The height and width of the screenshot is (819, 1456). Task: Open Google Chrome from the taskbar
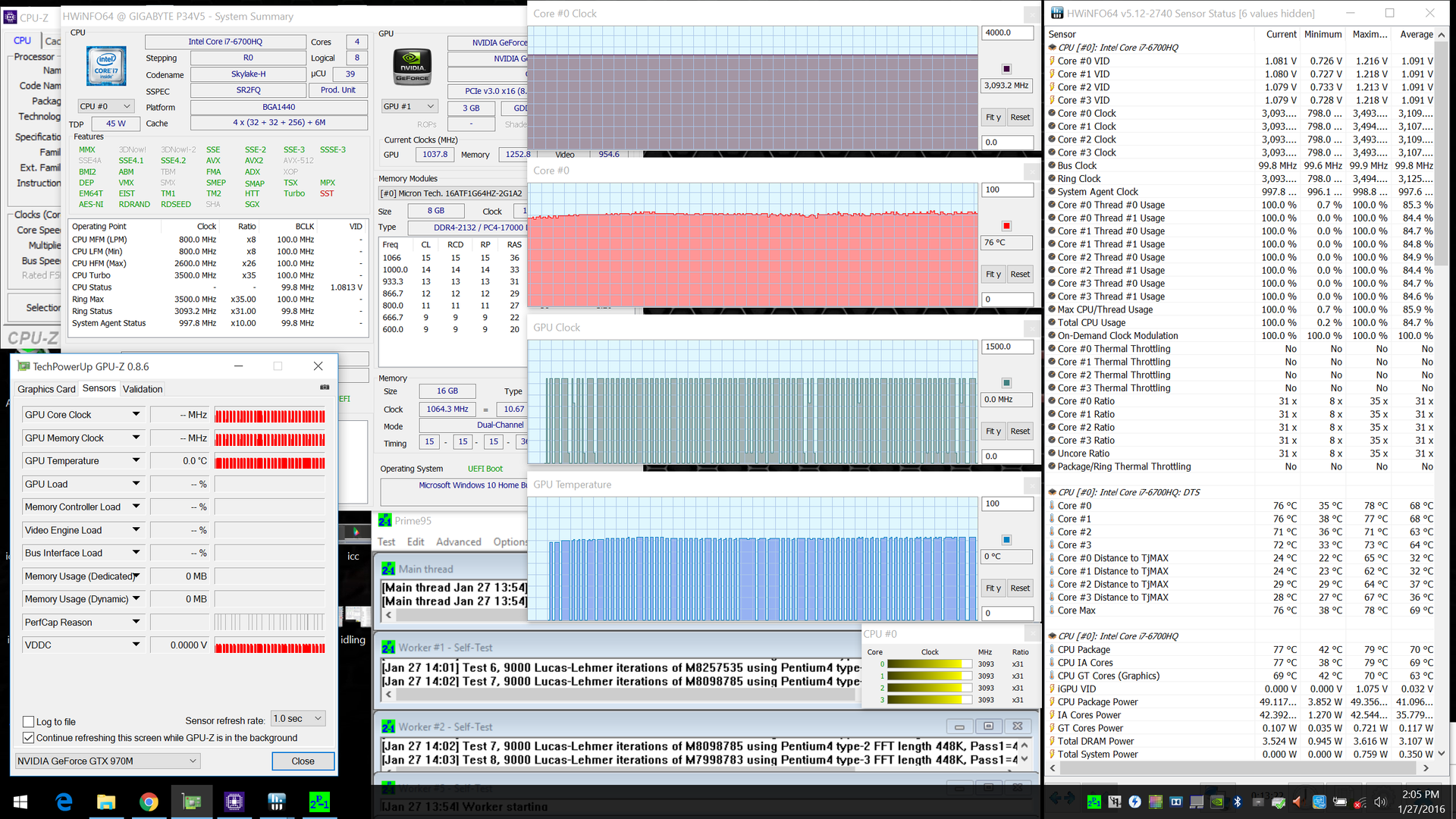point(149,802)
